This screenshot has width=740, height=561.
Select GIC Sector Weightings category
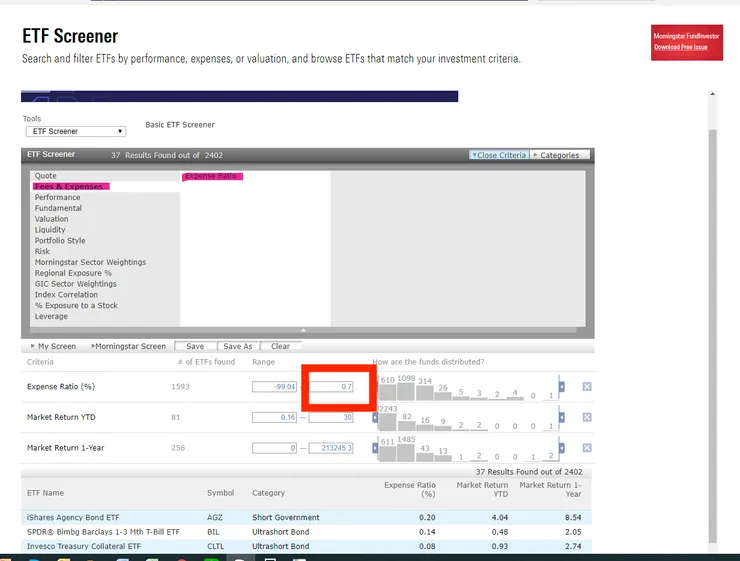[76, 285]
